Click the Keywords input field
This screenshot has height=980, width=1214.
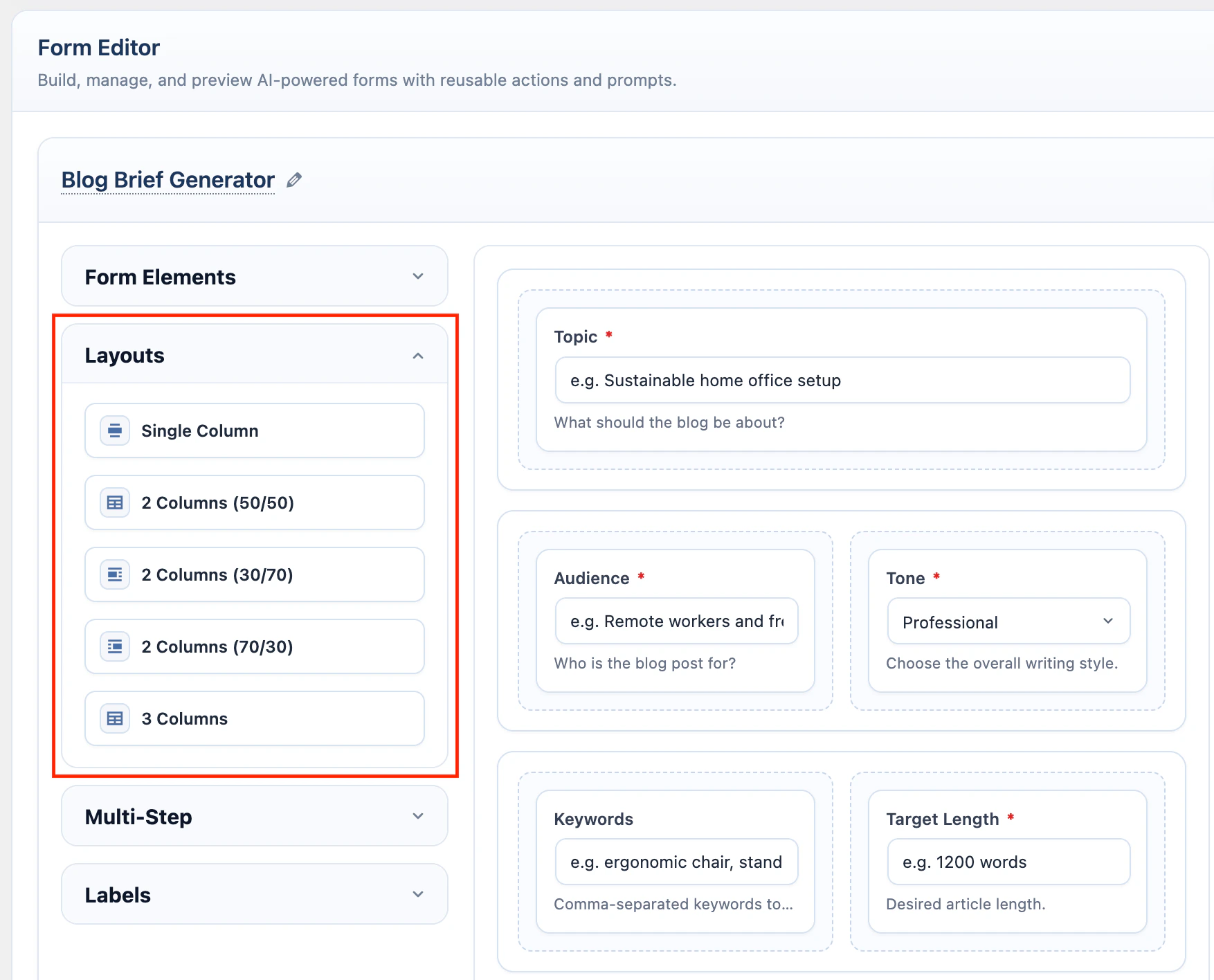[676, 862]
